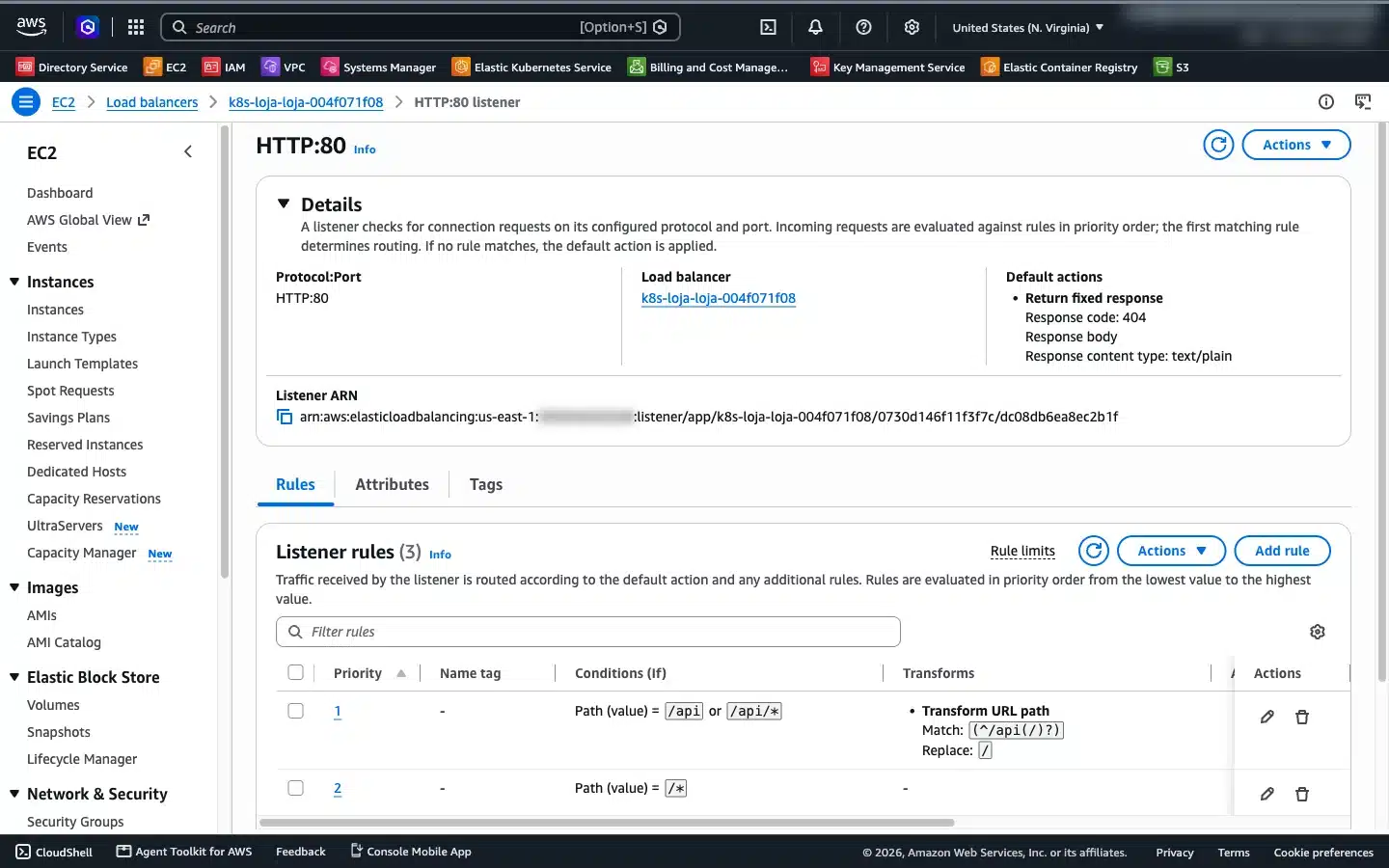Open table preferences gear icon
Screen dimensions: 1389x868
pyautogui.click(x=1318, y=632)
